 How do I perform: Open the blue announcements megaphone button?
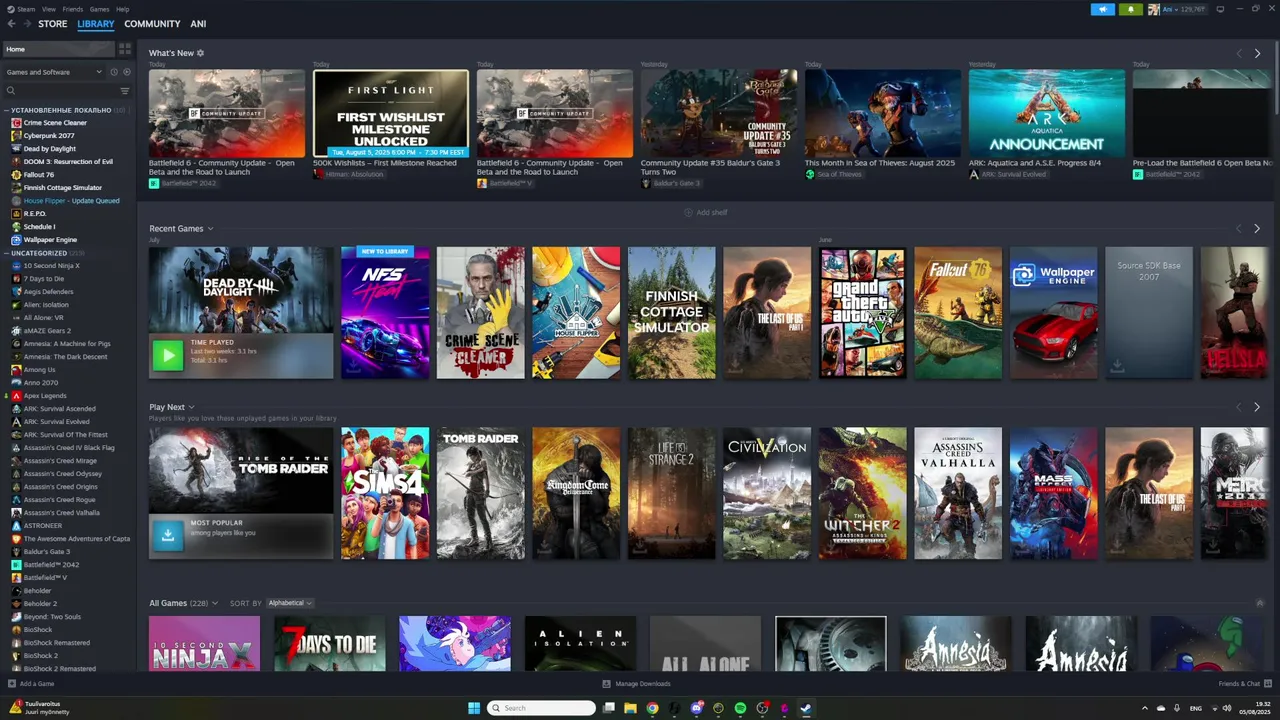(x=1103, y=9)
